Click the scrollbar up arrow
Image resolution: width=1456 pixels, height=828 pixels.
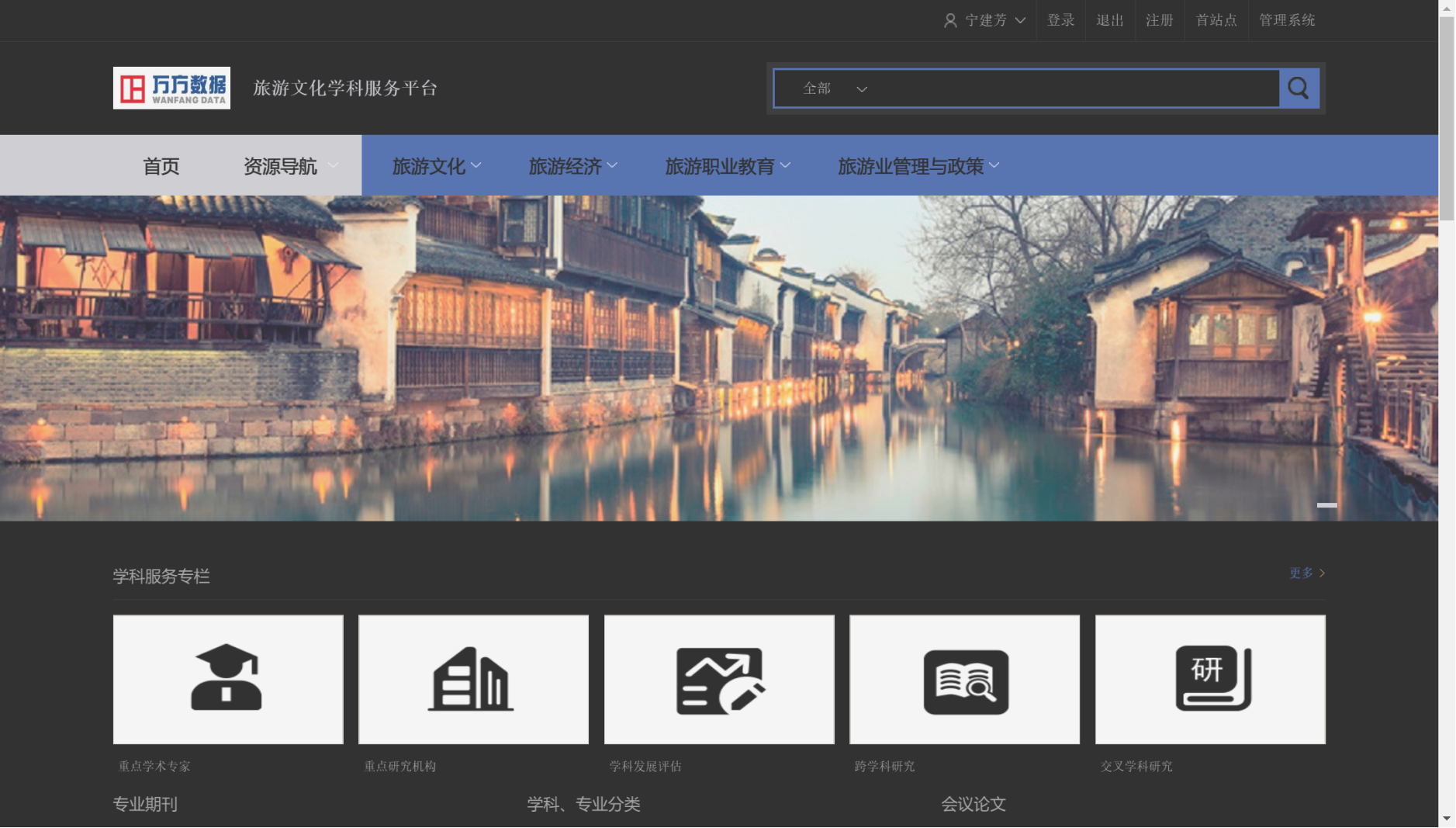tap(1447, 8)
